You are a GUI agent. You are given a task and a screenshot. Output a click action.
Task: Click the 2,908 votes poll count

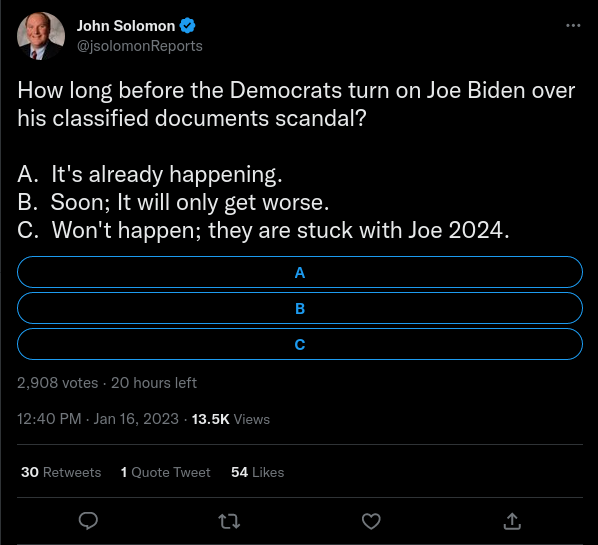point(58,383)
